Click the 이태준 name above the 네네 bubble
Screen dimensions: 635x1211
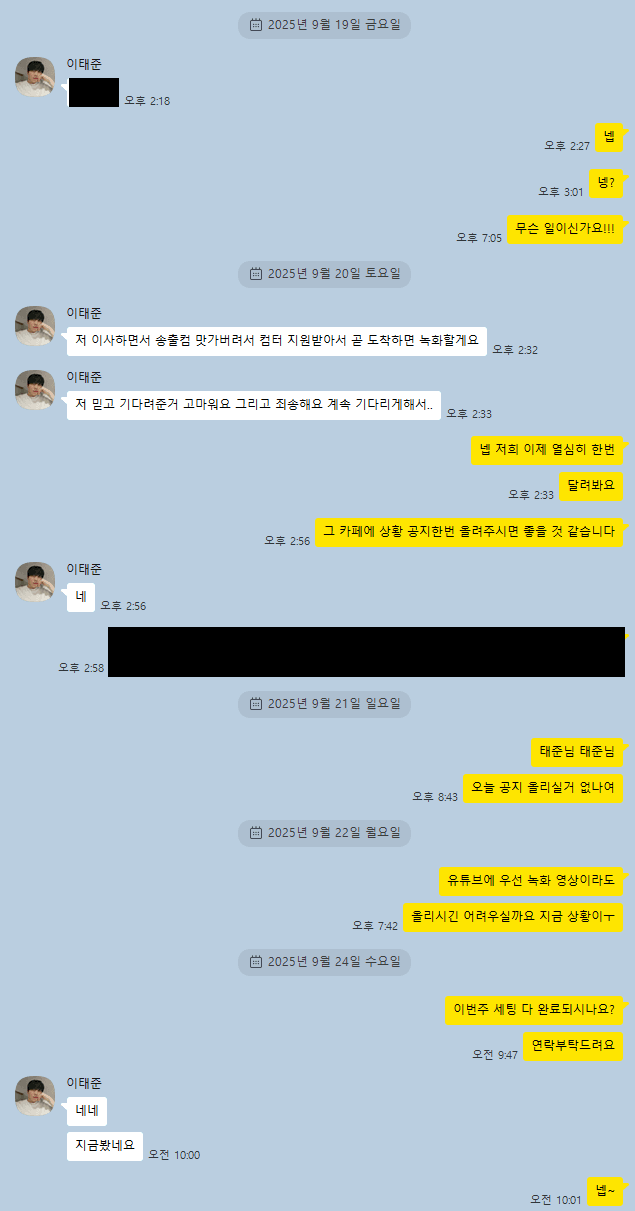point(84,1083)
